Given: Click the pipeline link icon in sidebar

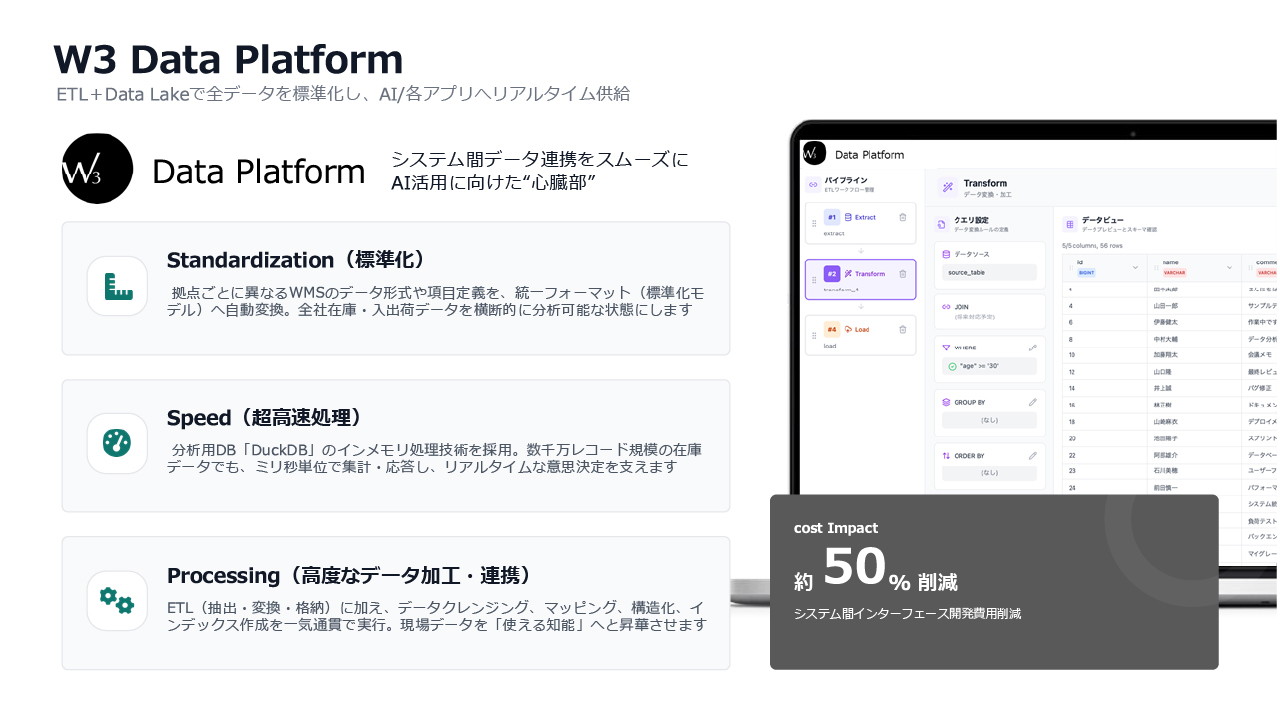Looking at the screenshot, I should 811,184.
